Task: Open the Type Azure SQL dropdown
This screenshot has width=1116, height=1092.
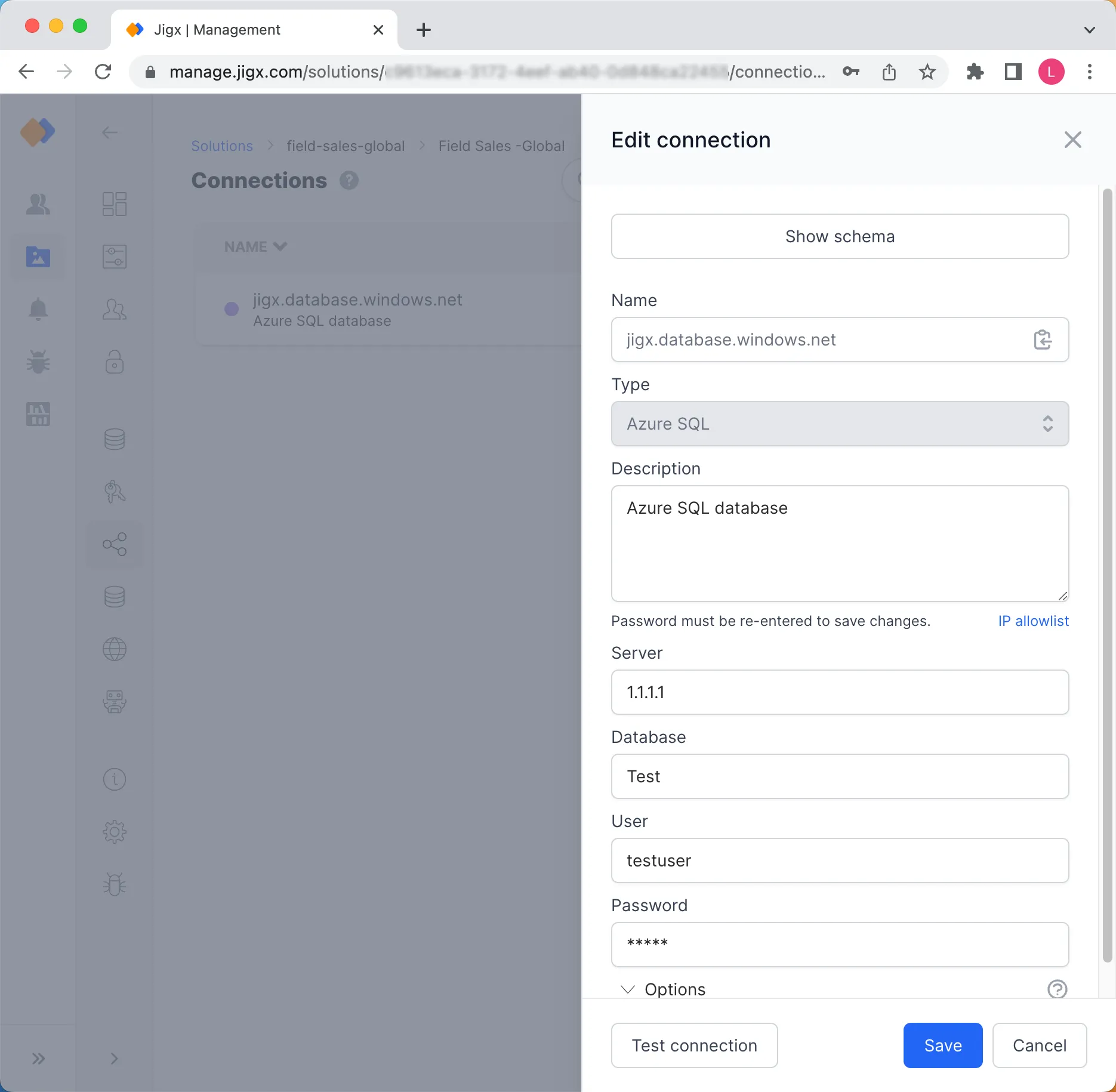Action: 840,424
